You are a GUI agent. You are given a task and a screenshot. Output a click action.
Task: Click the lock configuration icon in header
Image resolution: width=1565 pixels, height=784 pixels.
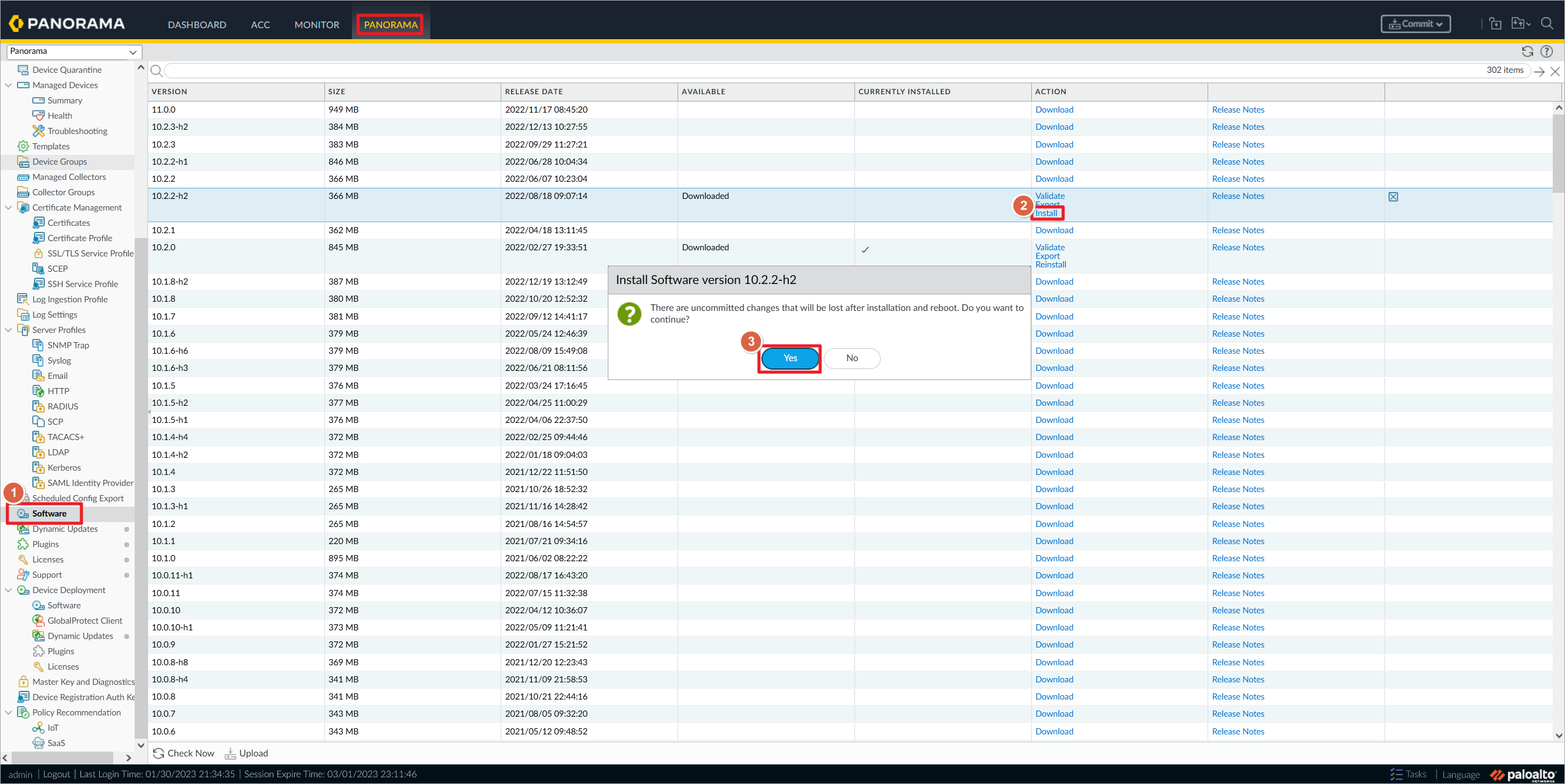point(1495,24)
